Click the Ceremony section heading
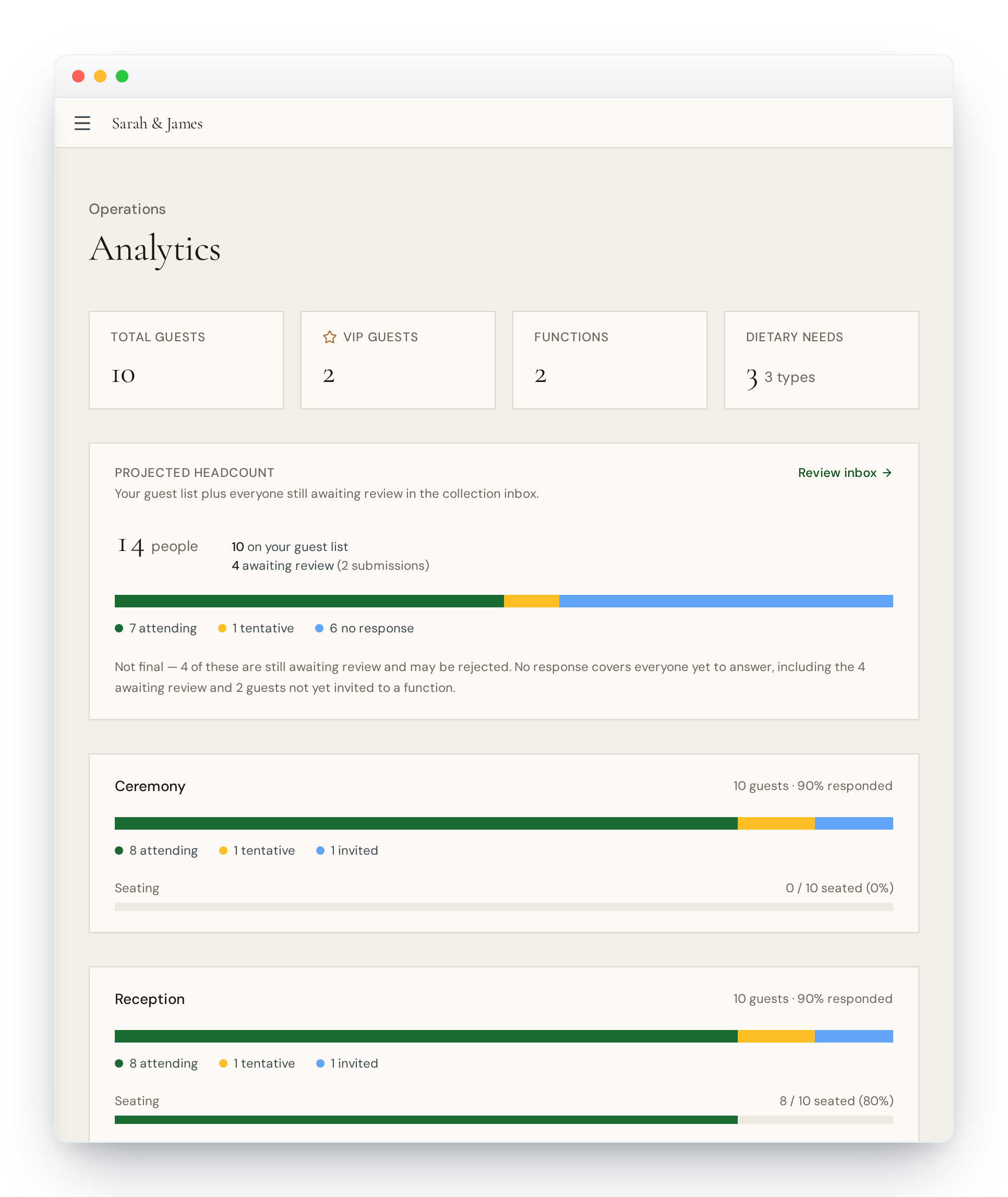Image resolution: width=1008 pixels, height=1197 pixels. click(x=150, y=786)
